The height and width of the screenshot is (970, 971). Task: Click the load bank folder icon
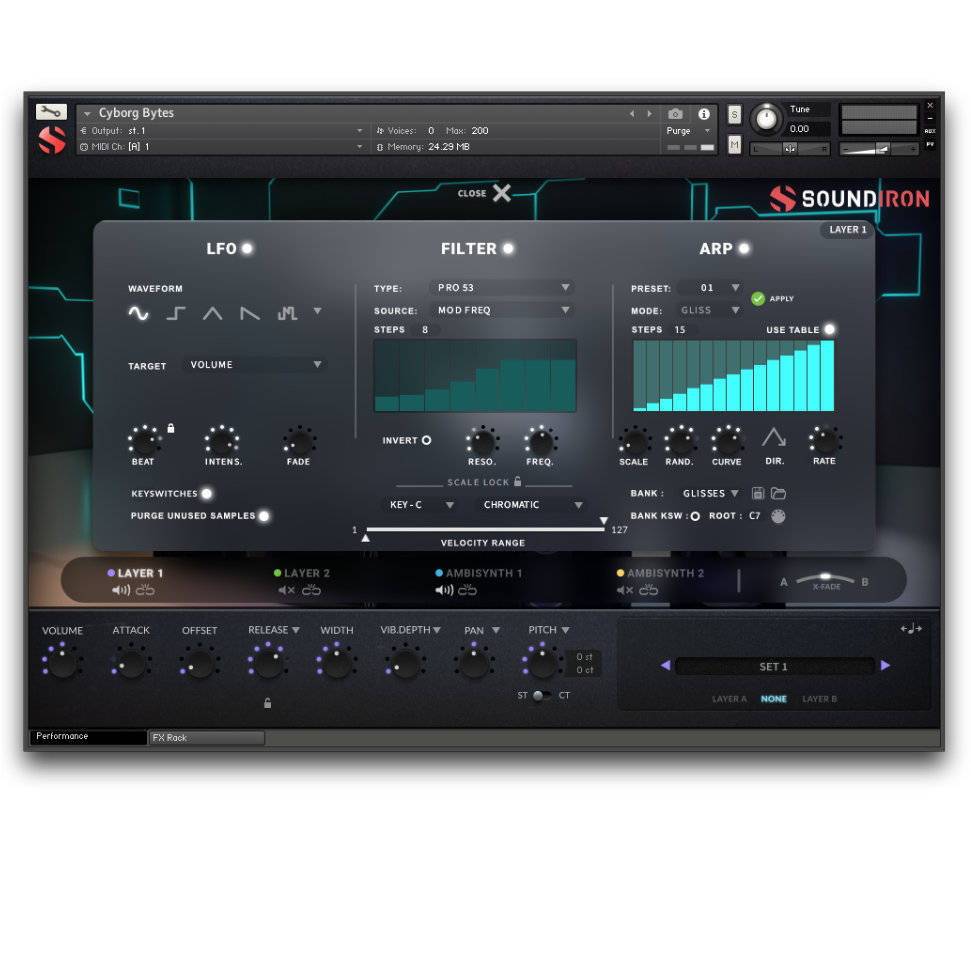[778, 493]
